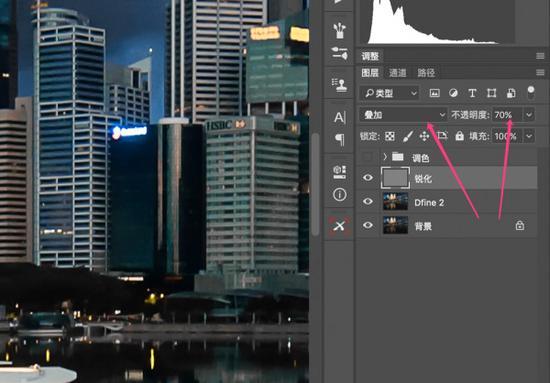Lock position move icon
Image resolution: width=550 pixels, height=383 pixels.
pos(424,136)
